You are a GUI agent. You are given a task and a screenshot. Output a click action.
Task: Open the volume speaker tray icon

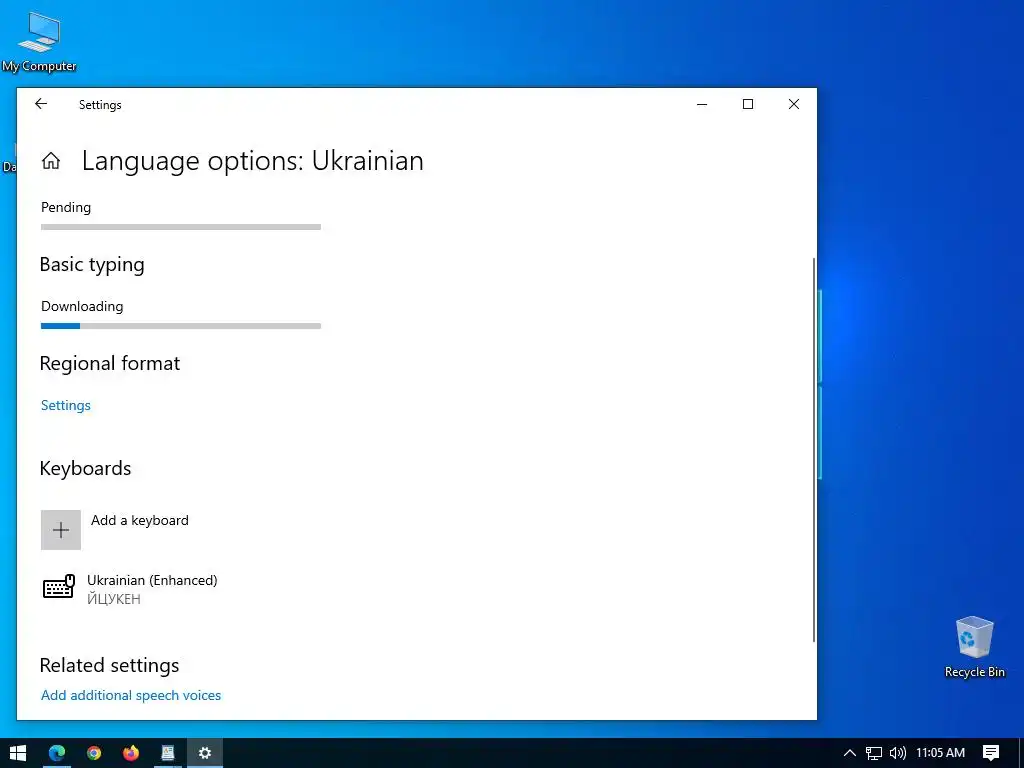tap(898, 753)
